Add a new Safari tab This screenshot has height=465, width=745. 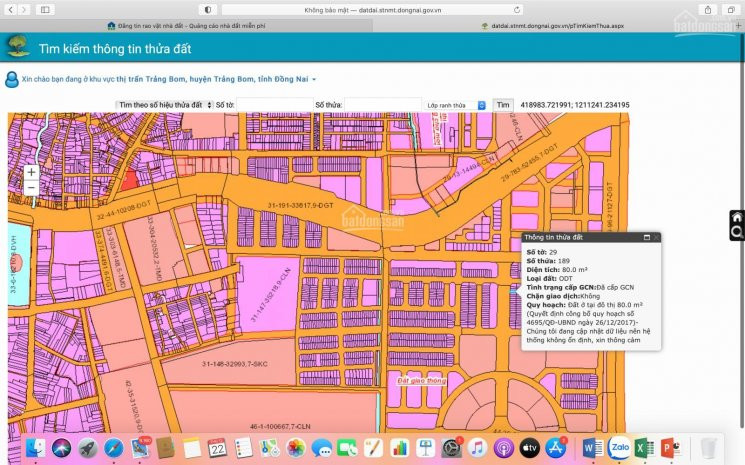coord(738,26)
